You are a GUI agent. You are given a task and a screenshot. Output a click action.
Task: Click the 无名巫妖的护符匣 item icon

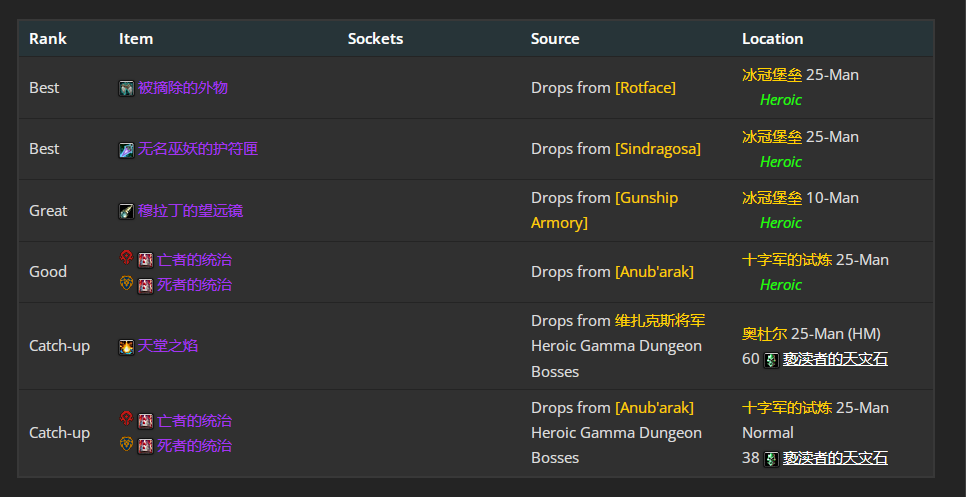pyautogui.click(x=126, y=150)
